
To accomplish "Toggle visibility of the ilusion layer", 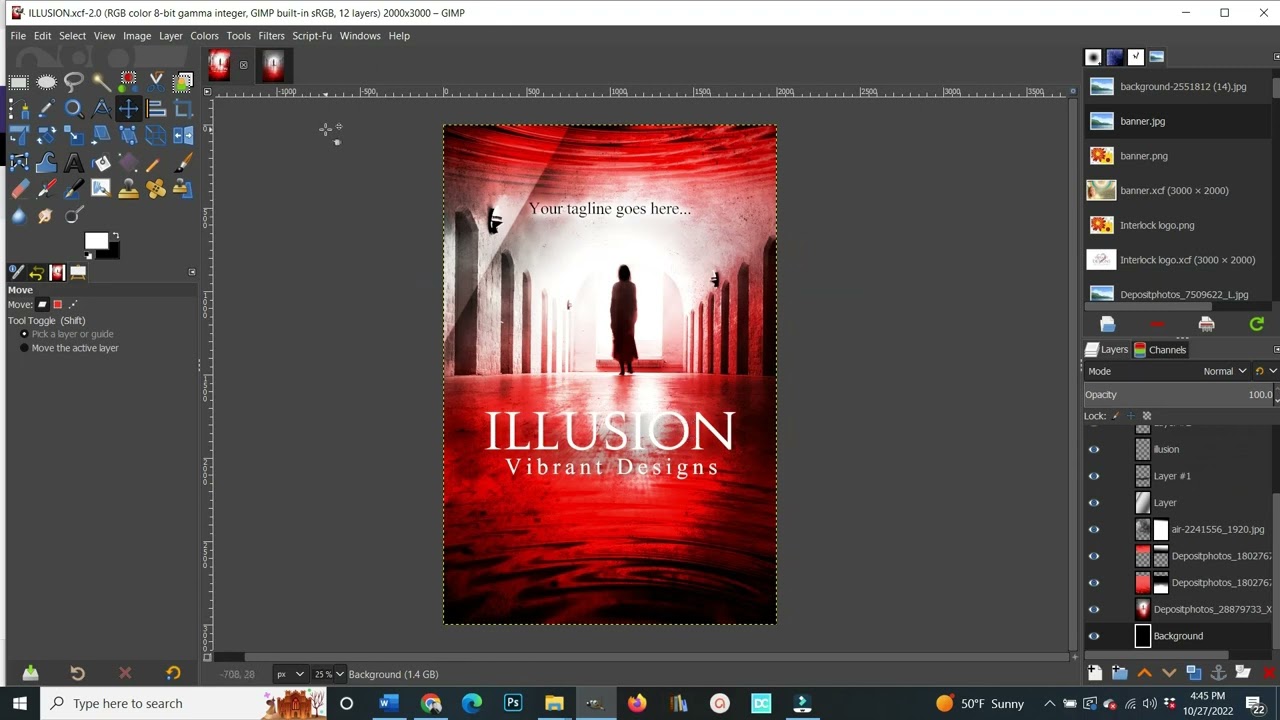I will point(1093,450).
